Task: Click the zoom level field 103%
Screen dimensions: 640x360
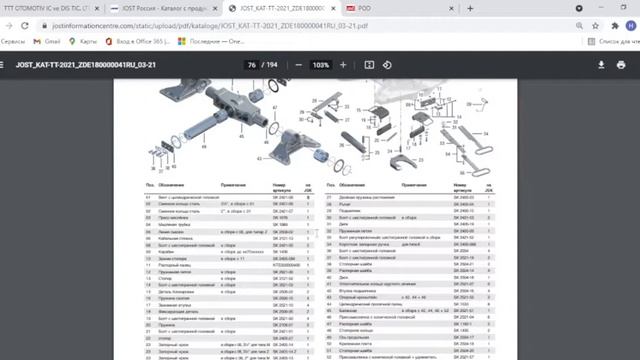Action: (x=321, y=65)
